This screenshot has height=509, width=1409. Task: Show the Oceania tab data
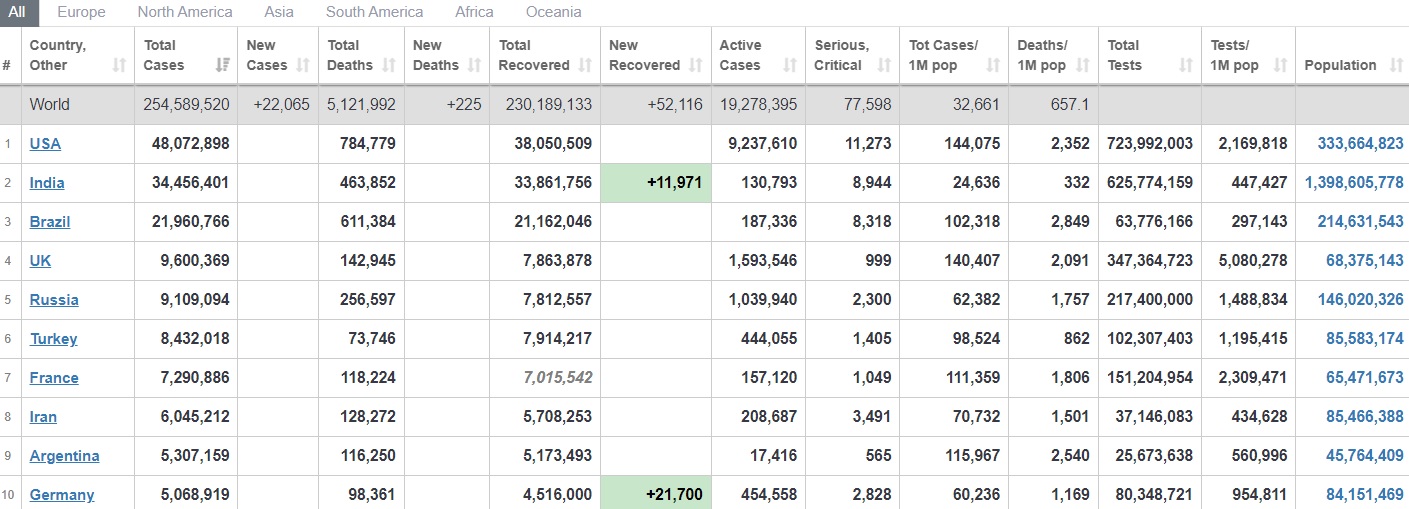(x=553, y=12)
